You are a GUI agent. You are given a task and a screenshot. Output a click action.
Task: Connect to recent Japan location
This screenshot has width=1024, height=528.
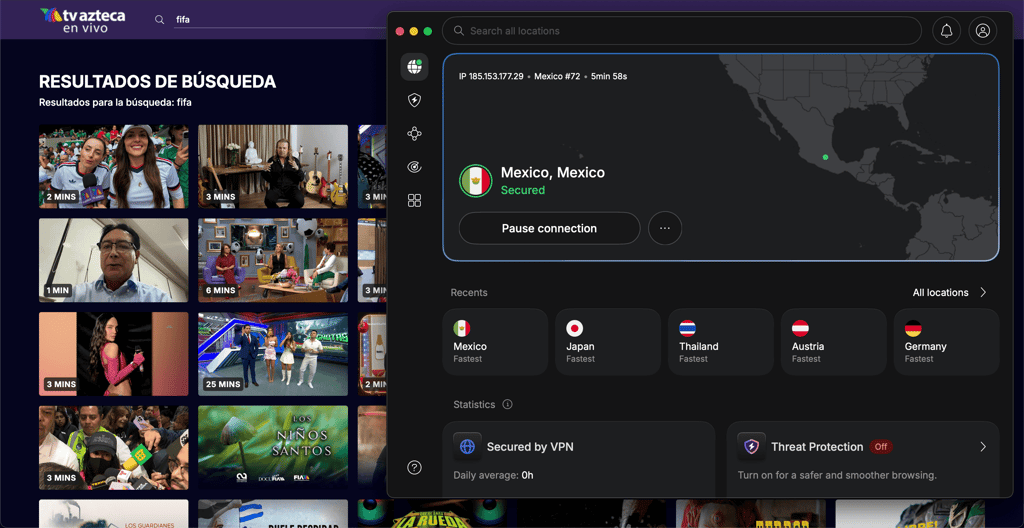point(608,342)
